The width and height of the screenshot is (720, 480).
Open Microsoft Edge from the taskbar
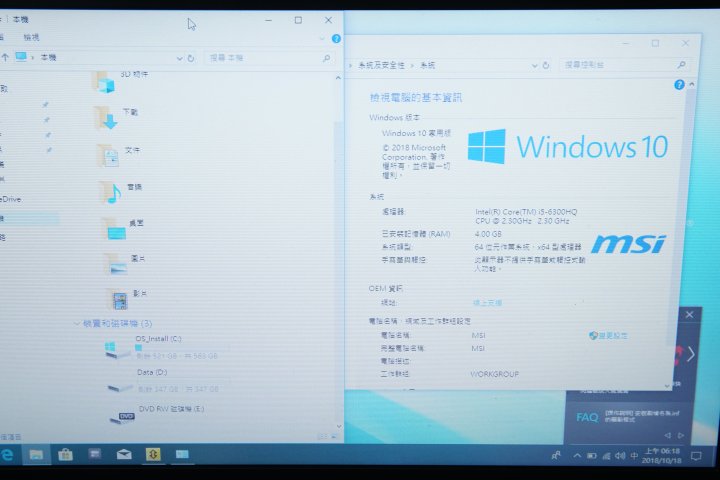pyautogui.click(x=6, y=454)
